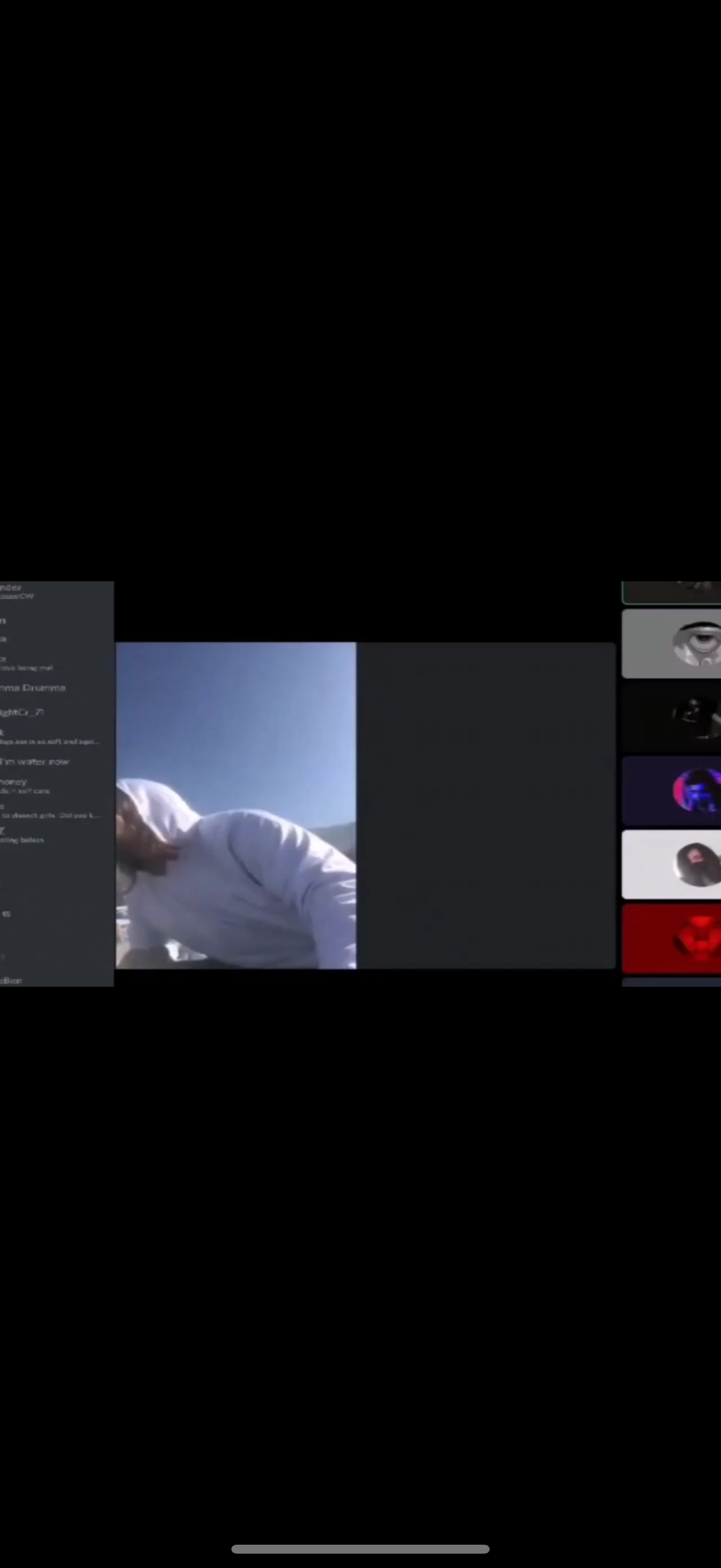Select the partially visible tile below red avatar
The width and height of the screenshot is (721, 1568).
coord(671,982)
